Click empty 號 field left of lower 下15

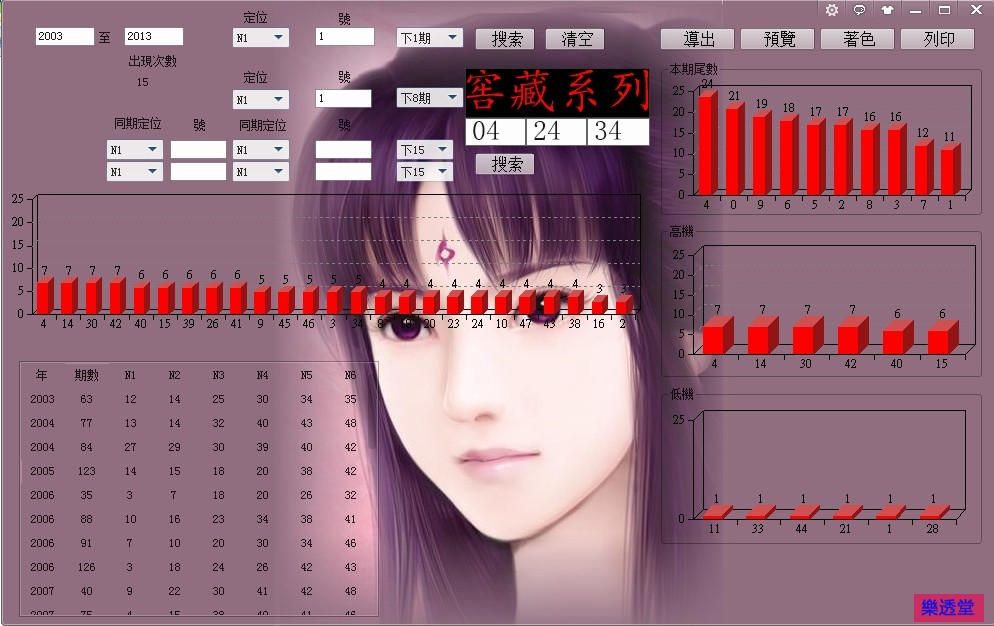[343, 172]
